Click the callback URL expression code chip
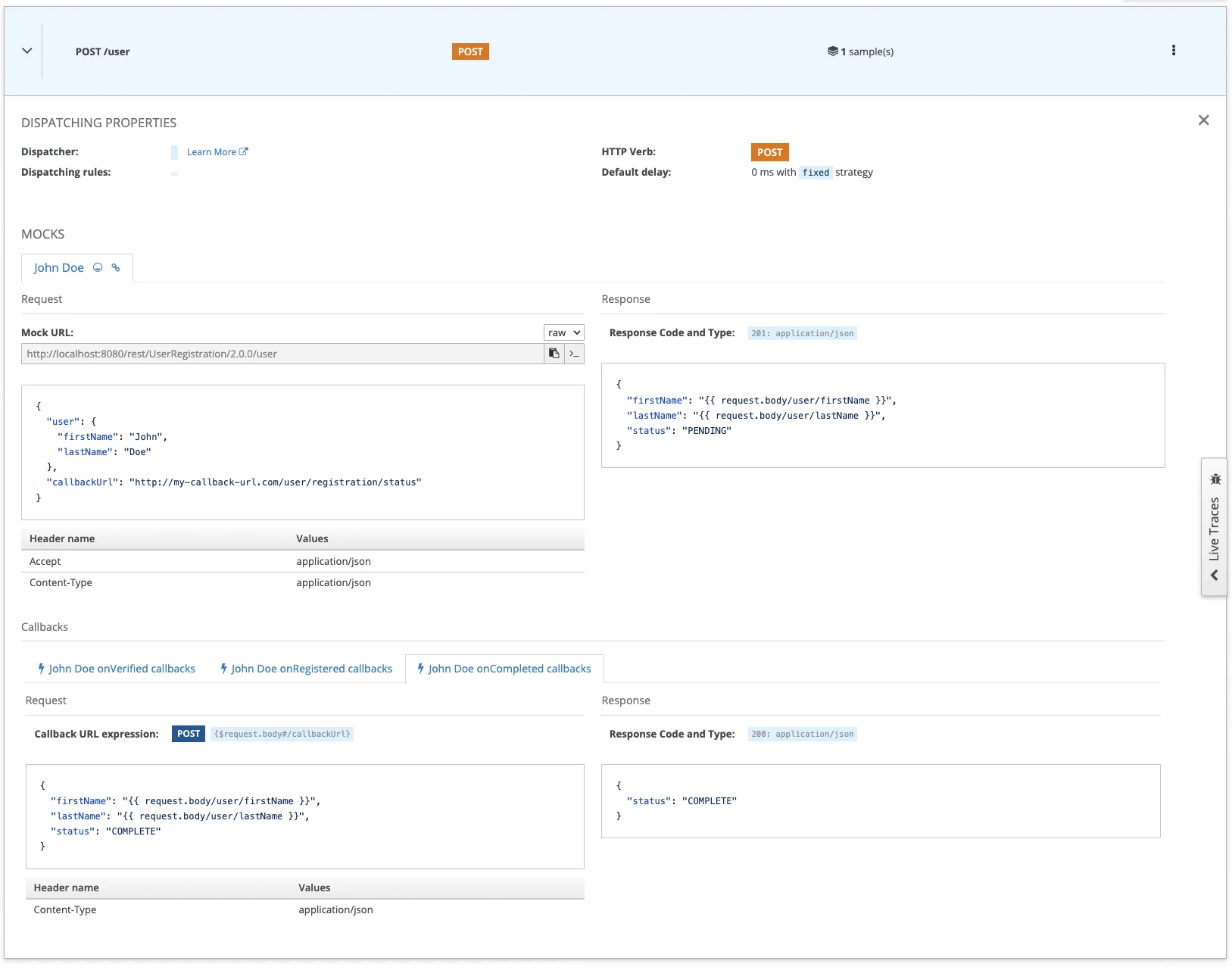Viewport: 1232px width, 967px height. pyautogui.click(x=282, y=734)
